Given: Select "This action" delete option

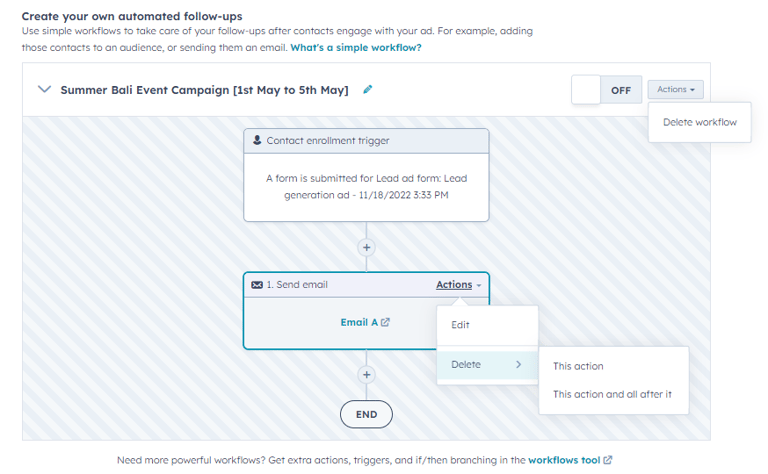Looking at the screenshot, I should click(x=578, y=366).
